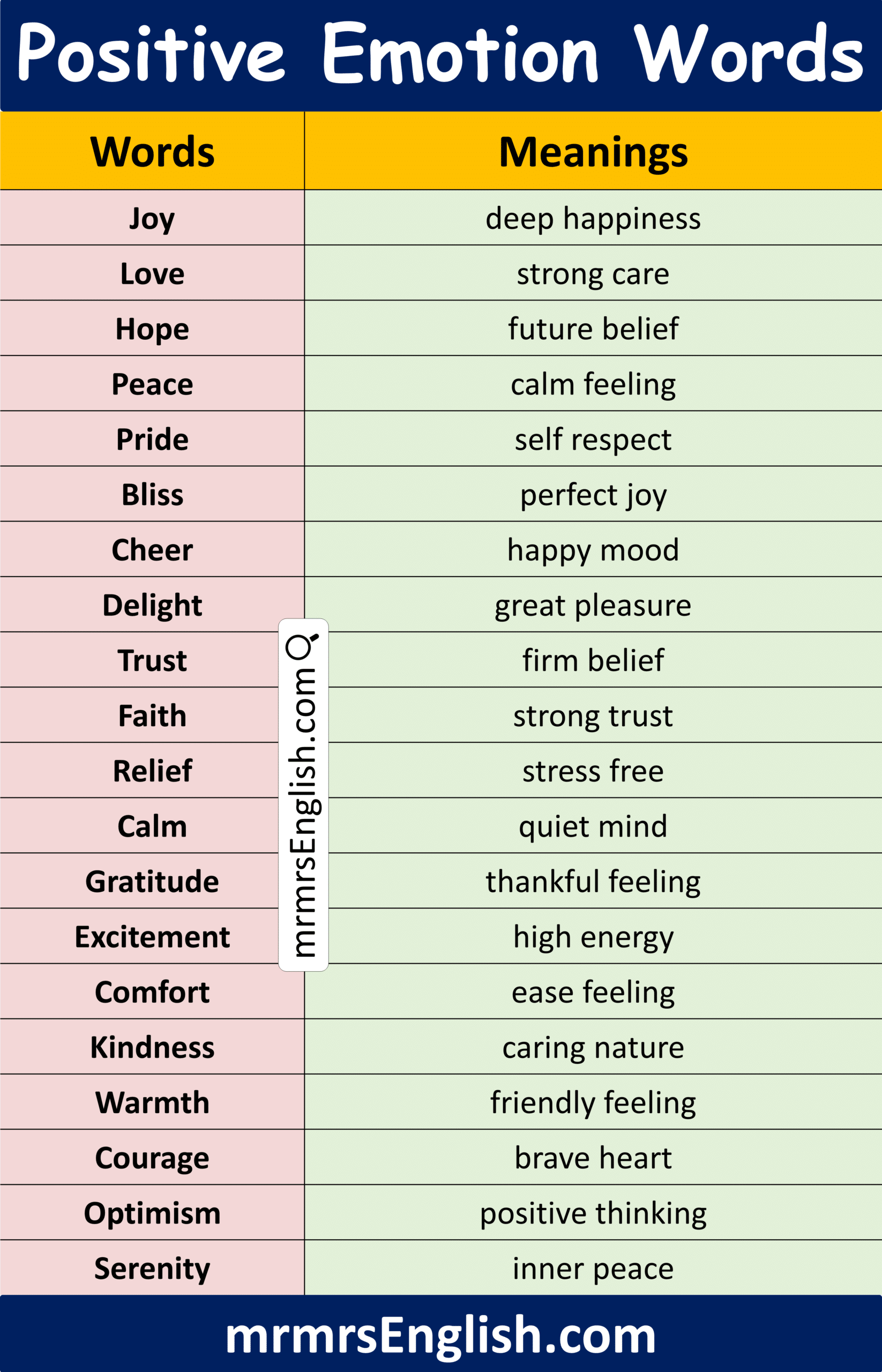Select the word Pride
The image size is (882, 1372).
pyautogui.click(x=152, y=439)
